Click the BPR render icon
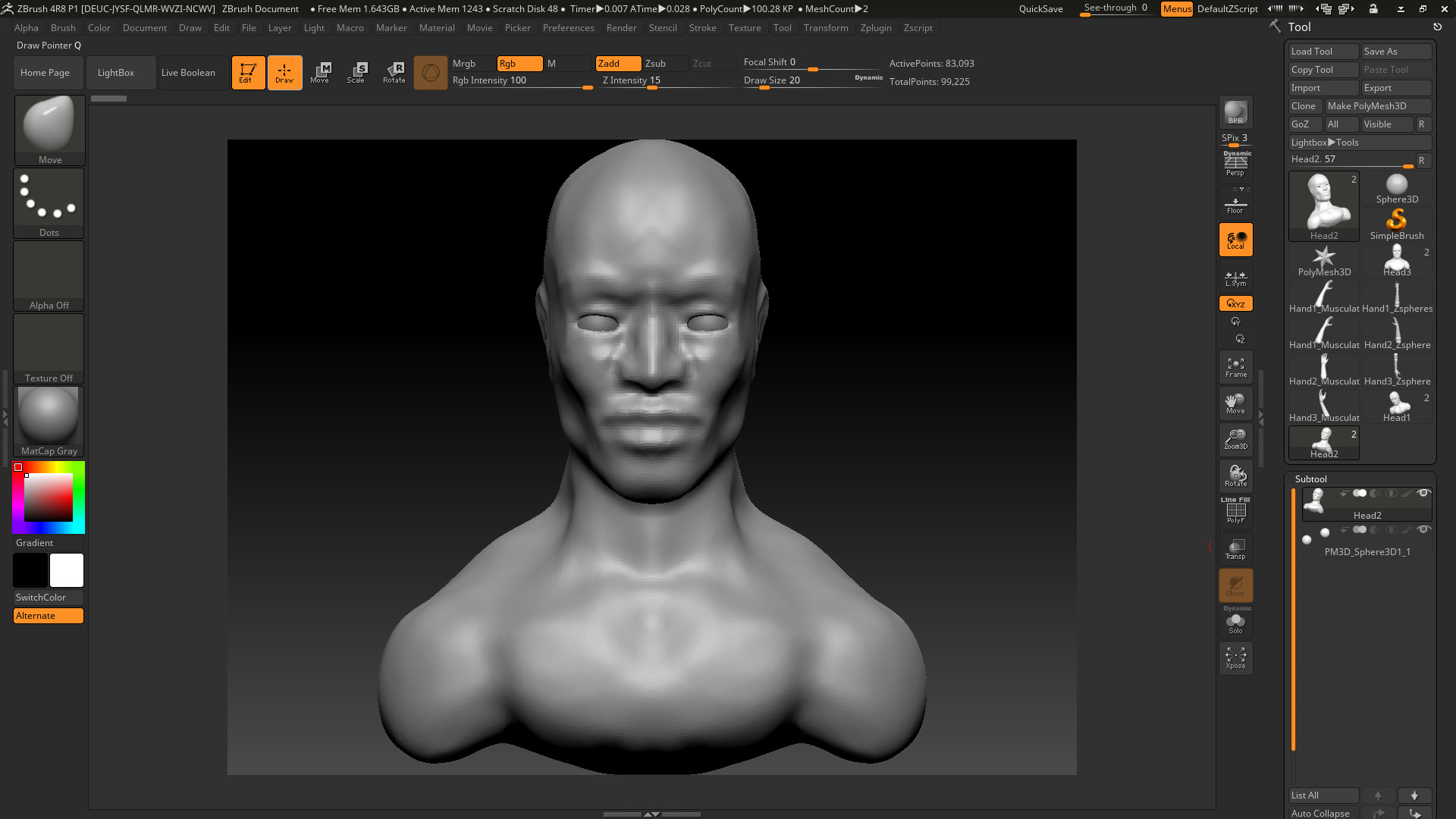This screenshot has width=1456, height=819. pos(1235,114)
